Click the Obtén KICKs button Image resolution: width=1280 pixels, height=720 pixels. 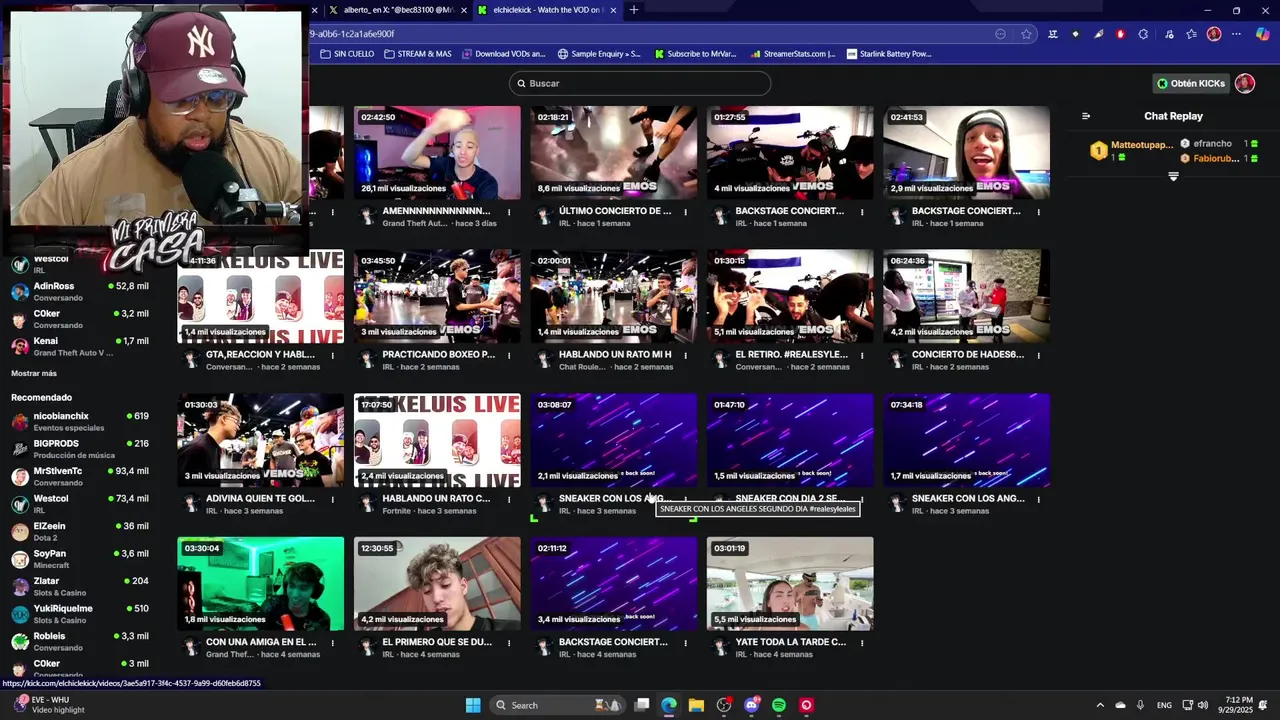1190,83
